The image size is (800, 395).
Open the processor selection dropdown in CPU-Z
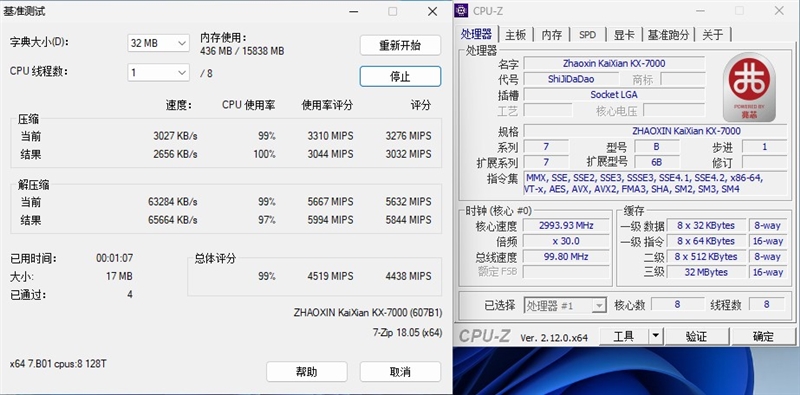coord(565,306)
